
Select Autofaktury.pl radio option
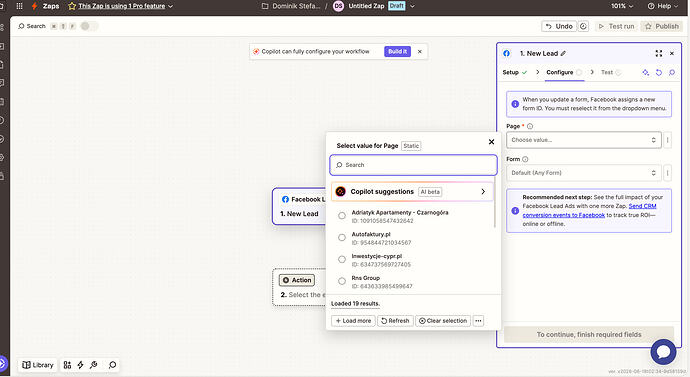342,238
